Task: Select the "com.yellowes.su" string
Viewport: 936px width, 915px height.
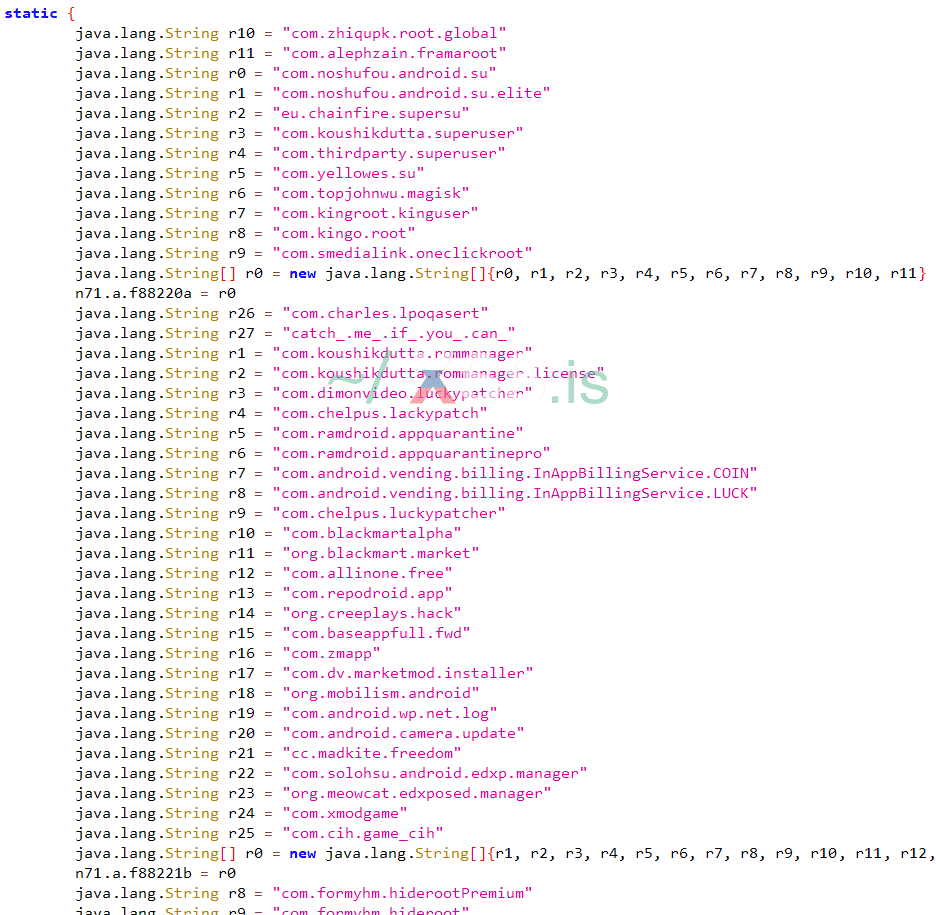Action: [x=349, y=174]
